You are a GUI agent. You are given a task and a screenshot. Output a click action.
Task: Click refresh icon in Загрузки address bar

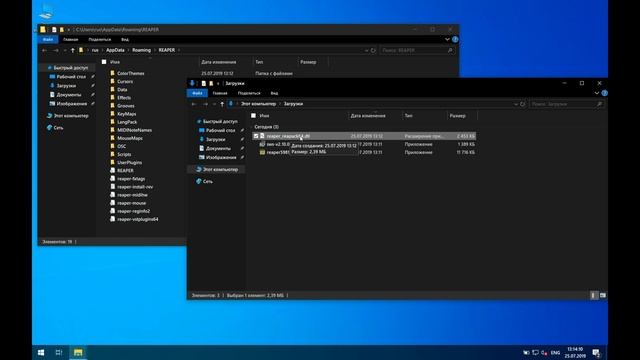click(522, 104)
